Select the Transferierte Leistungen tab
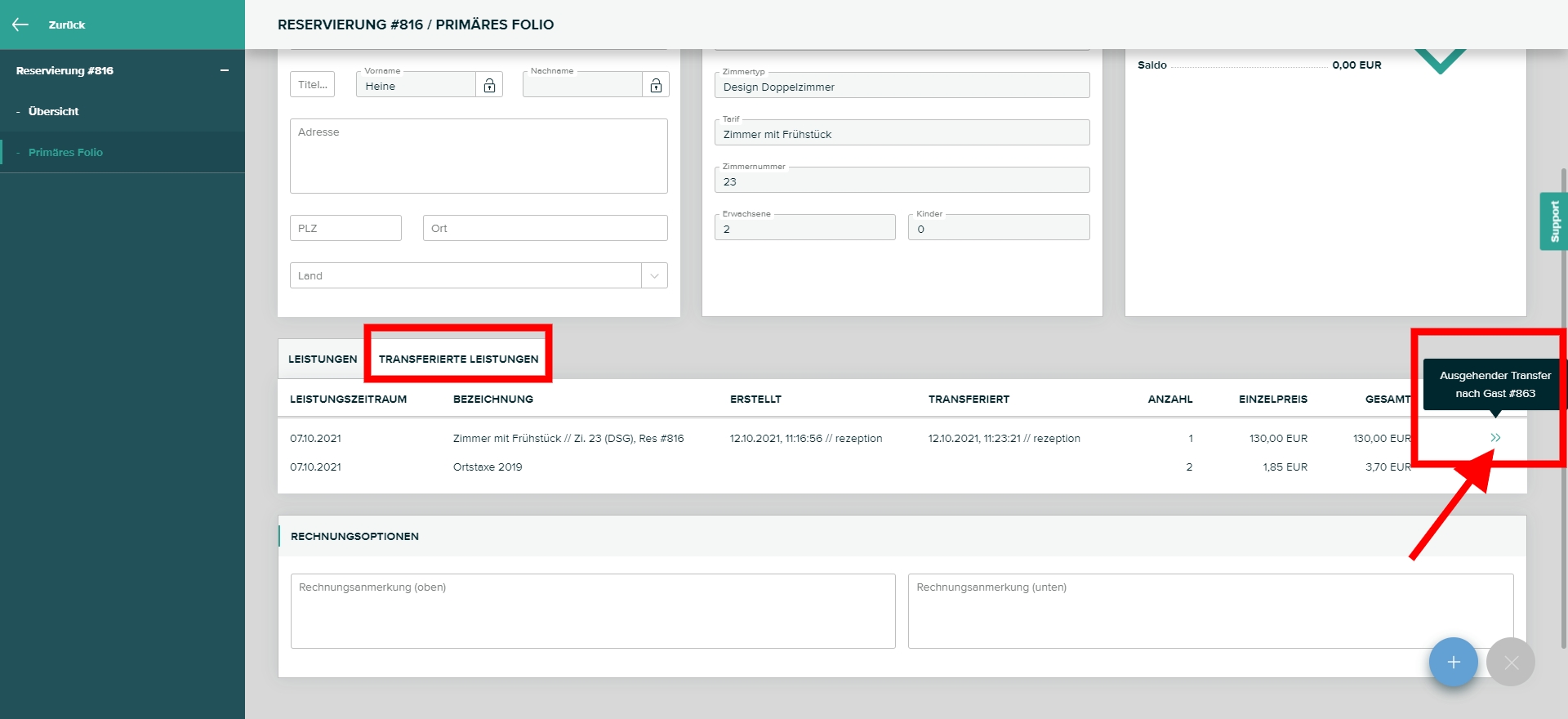This screenshot has height=719, width=1568. [458, 359]
